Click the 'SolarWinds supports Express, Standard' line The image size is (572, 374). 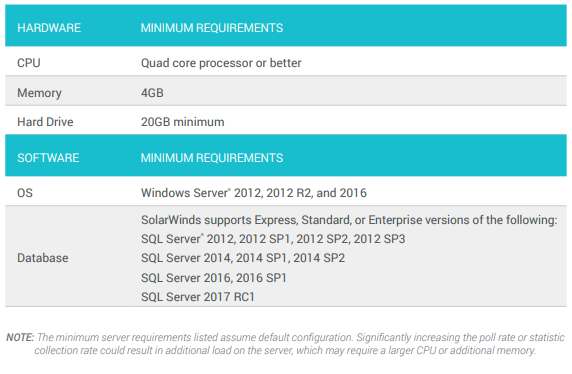click(349, 220)
